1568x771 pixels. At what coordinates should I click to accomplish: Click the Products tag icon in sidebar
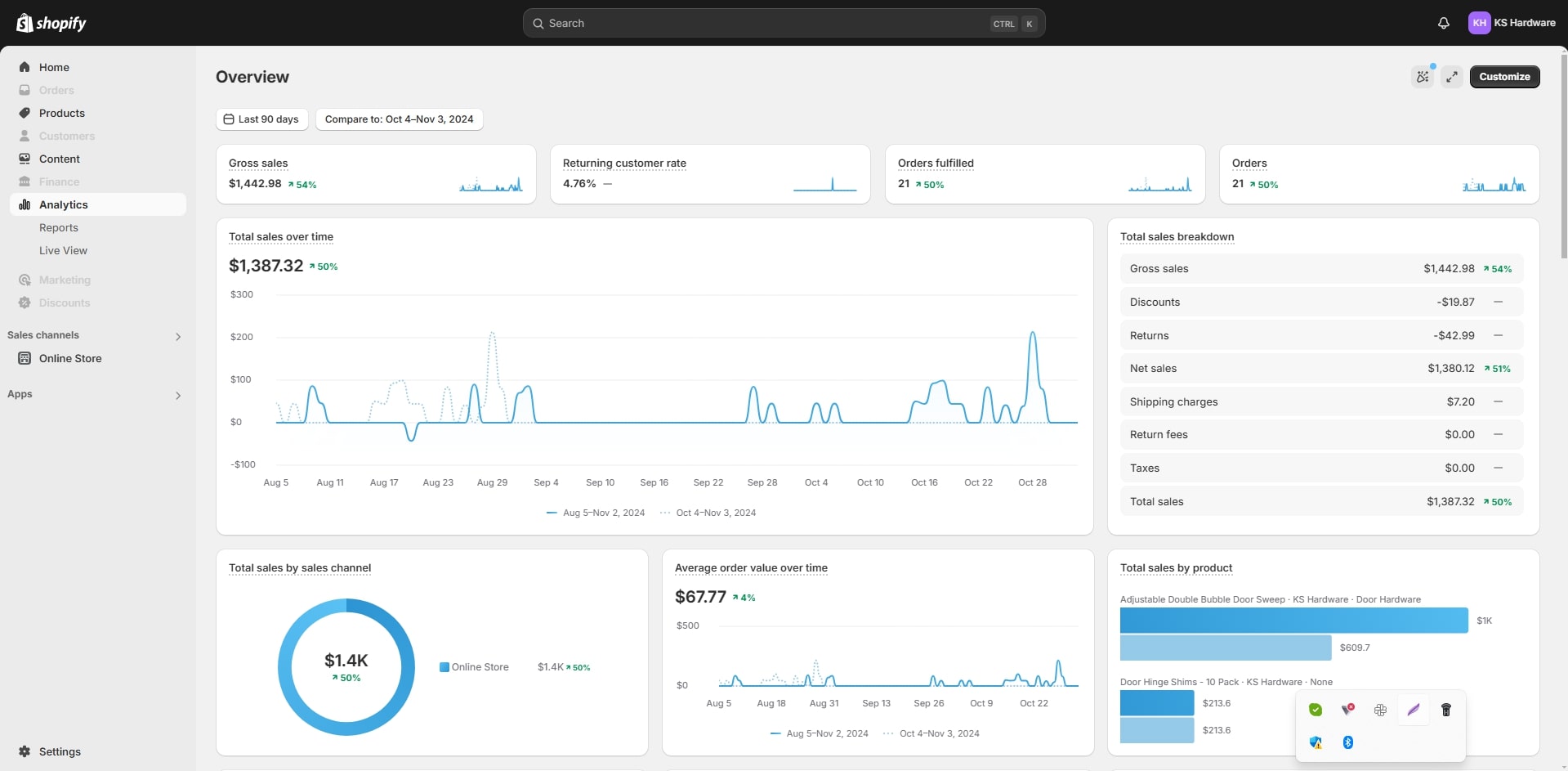click(25, 113)
